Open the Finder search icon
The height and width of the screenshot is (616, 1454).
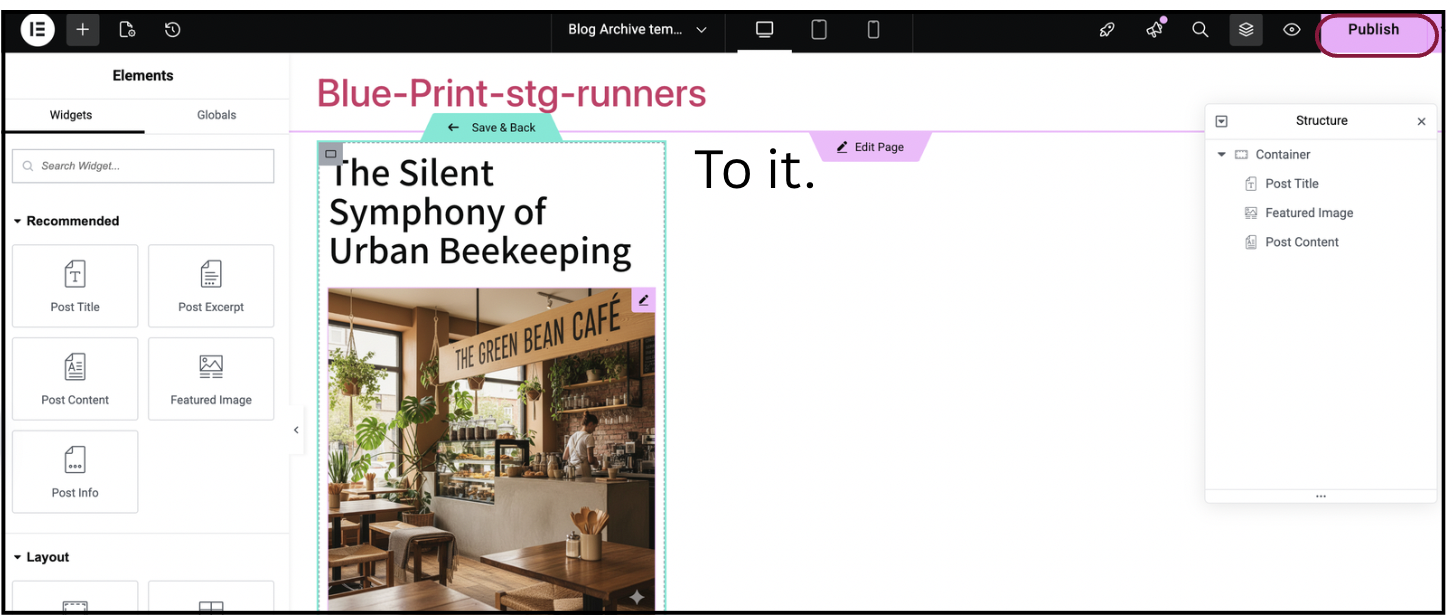[x=1200, y=30]
